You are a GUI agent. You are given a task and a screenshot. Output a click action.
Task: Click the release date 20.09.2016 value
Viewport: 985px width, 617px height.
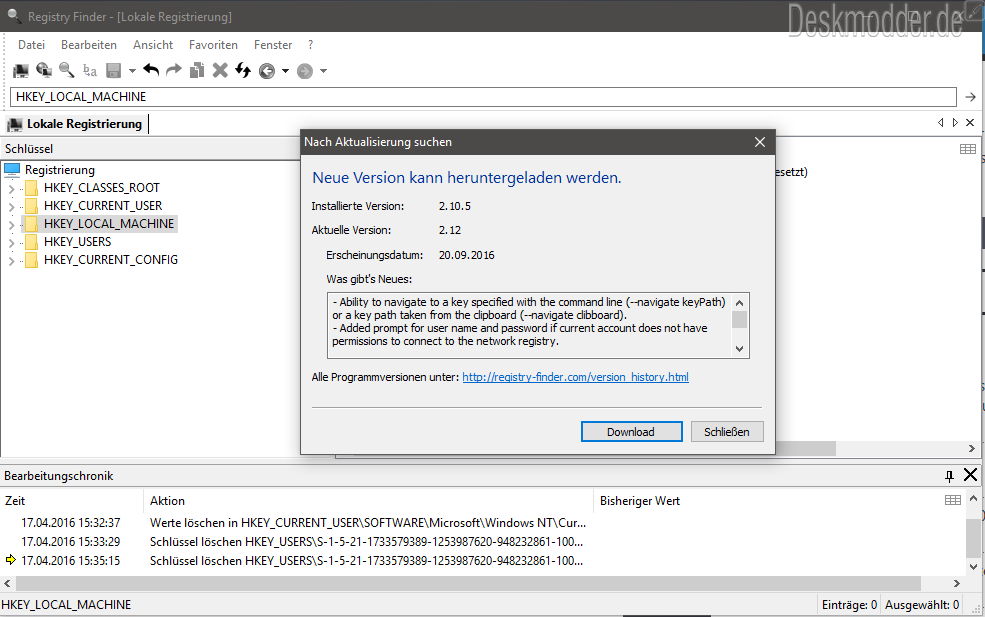click(x=467, y=255)
